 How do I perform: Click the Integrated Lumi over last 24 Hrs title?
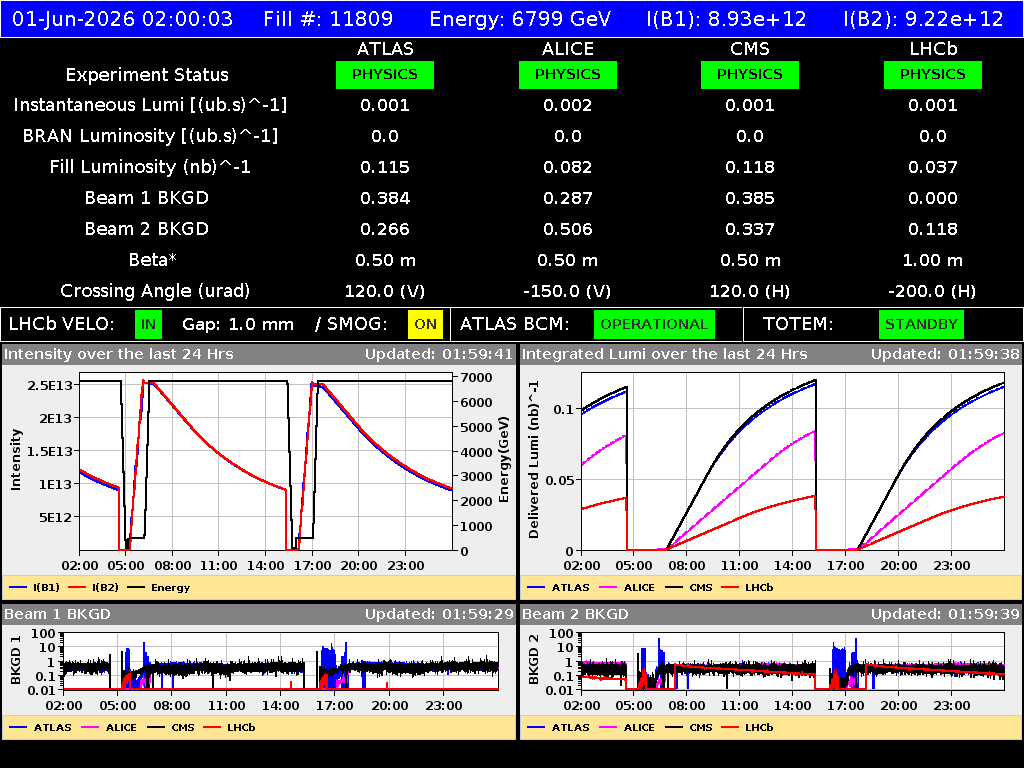click(665, 355)
